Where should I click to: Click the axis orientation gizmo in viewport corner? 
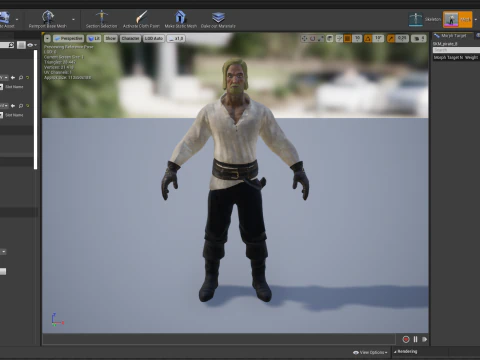(x=57, y=319)
